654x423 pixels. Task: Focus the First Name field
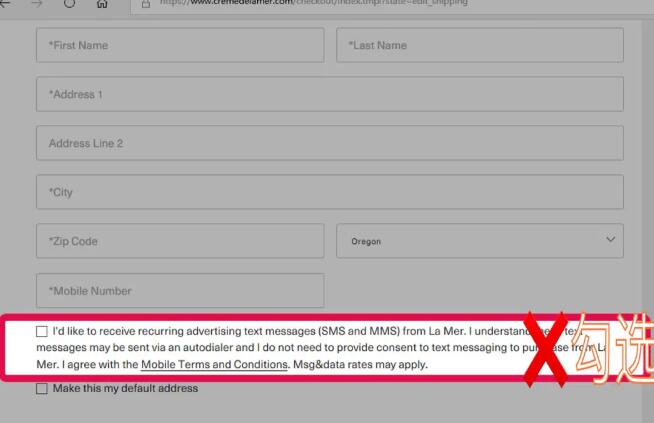[180, 45]
